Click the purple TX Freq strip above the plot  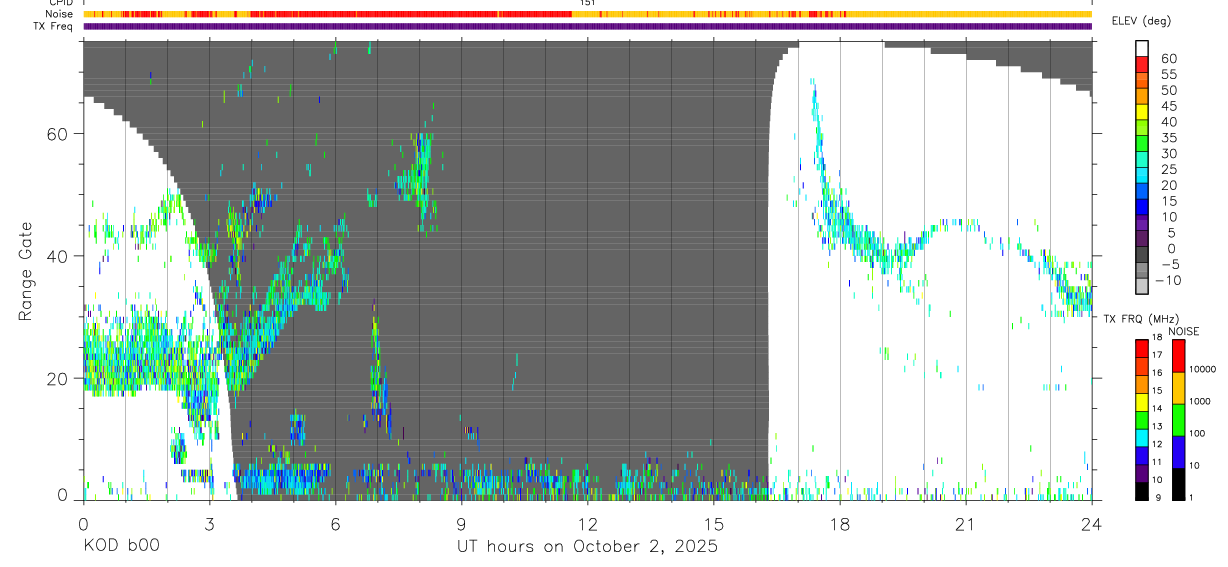(x=587, y=26)
